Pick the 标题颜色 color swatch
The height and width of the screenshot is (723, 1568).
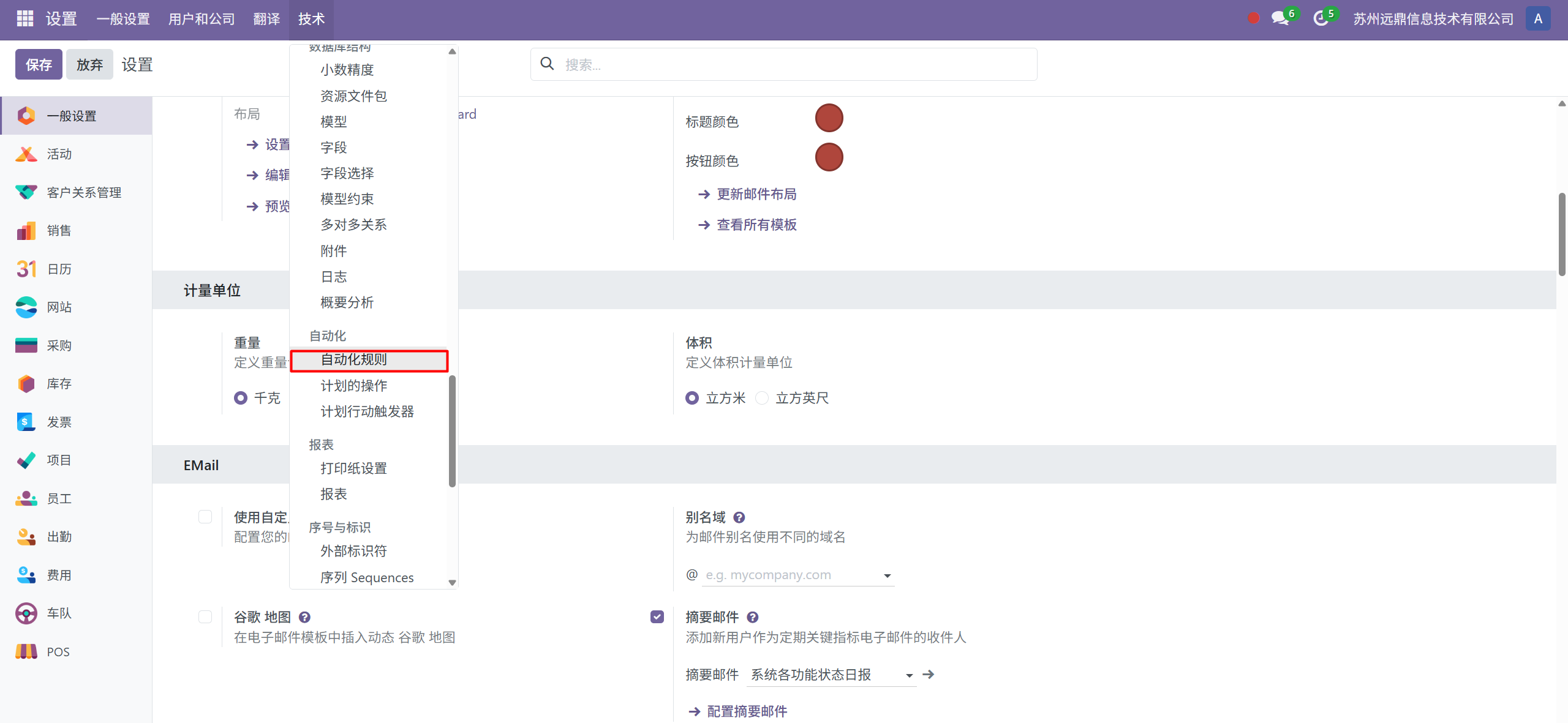coord(829,118)
